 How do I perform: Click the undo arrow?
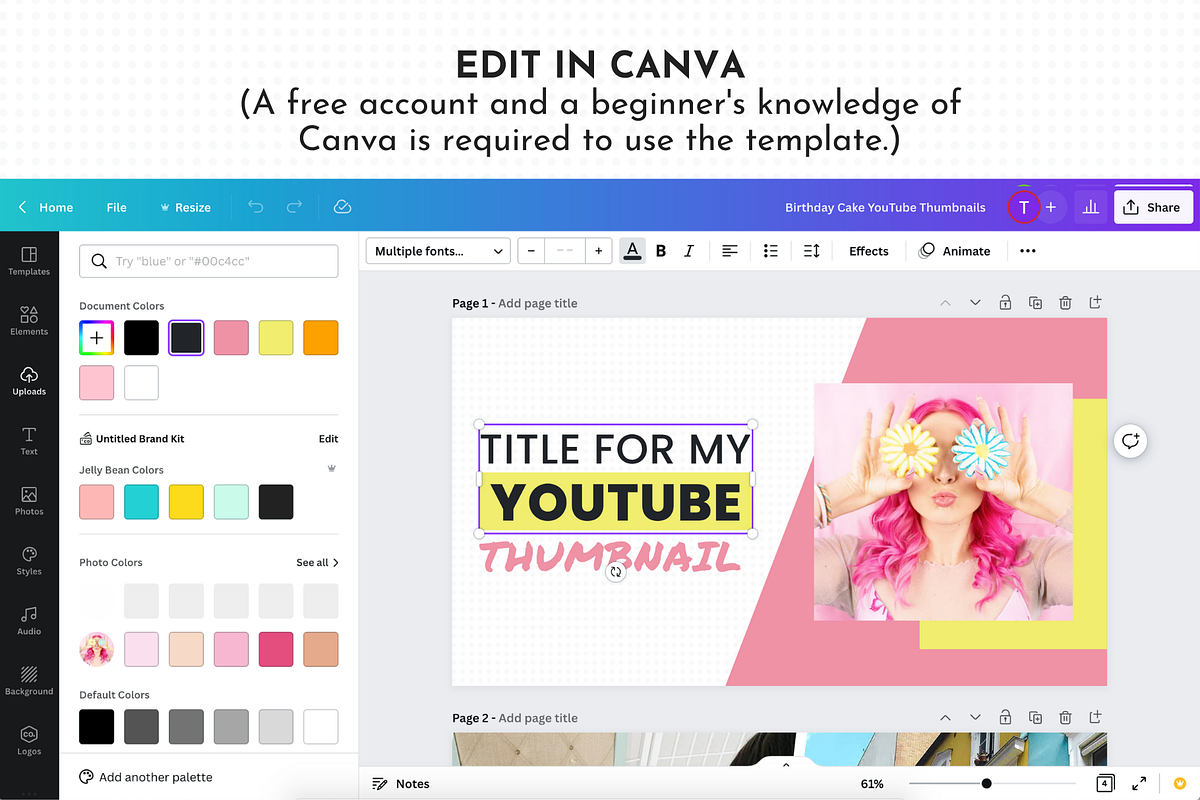tap(255, 207)
